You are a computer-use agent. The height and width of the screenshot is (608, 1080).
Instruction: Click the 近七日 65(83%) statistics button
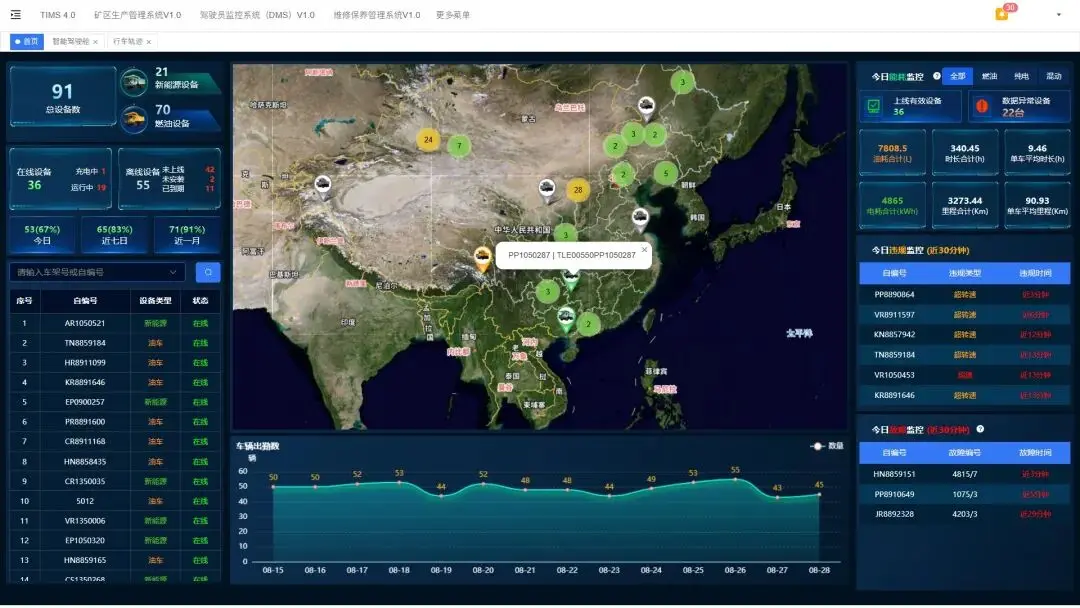click(100, 235)
